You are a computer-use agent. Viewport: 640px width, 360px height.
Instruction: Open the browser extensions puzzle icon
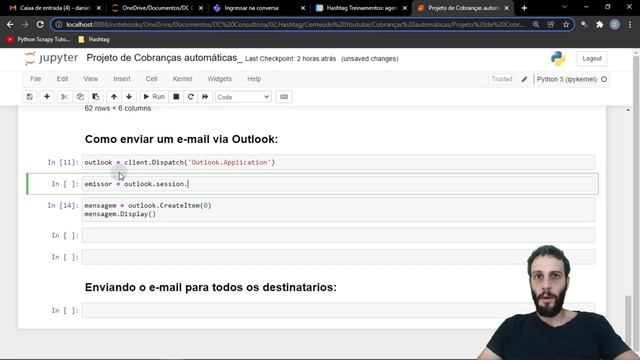(x=600, y=24)
